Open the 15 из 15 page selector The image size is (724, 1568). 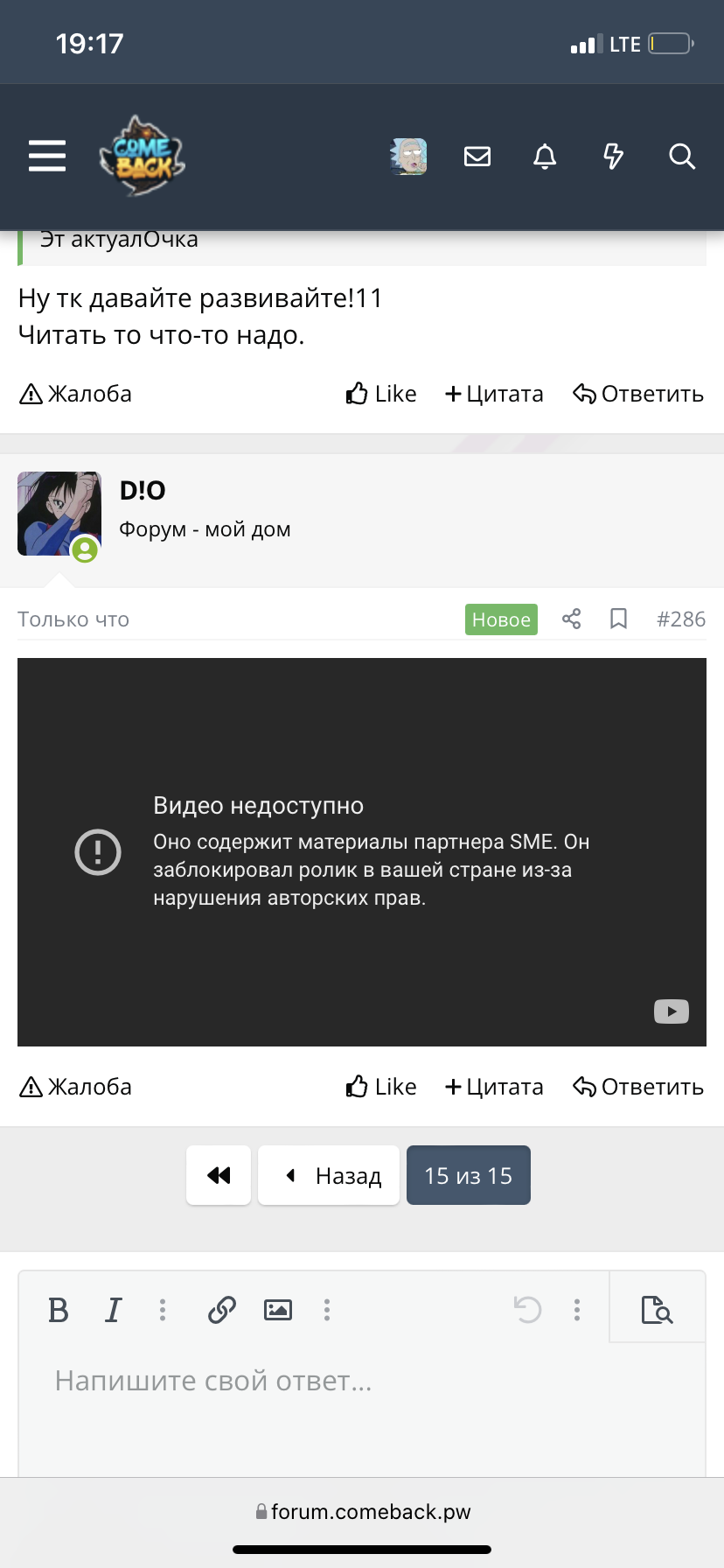pyautogui.click(x=469, y=1175)
